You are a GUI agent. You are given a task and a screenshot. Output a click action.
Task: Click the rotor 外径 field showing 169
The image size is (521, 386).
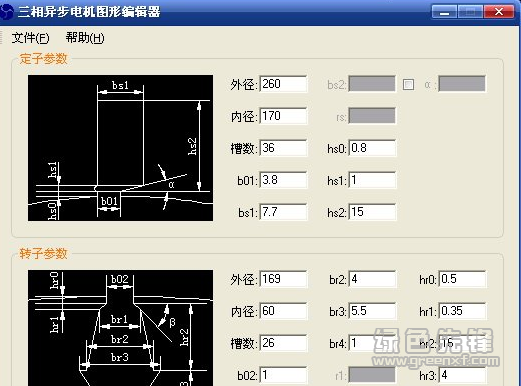coord(283,279)
